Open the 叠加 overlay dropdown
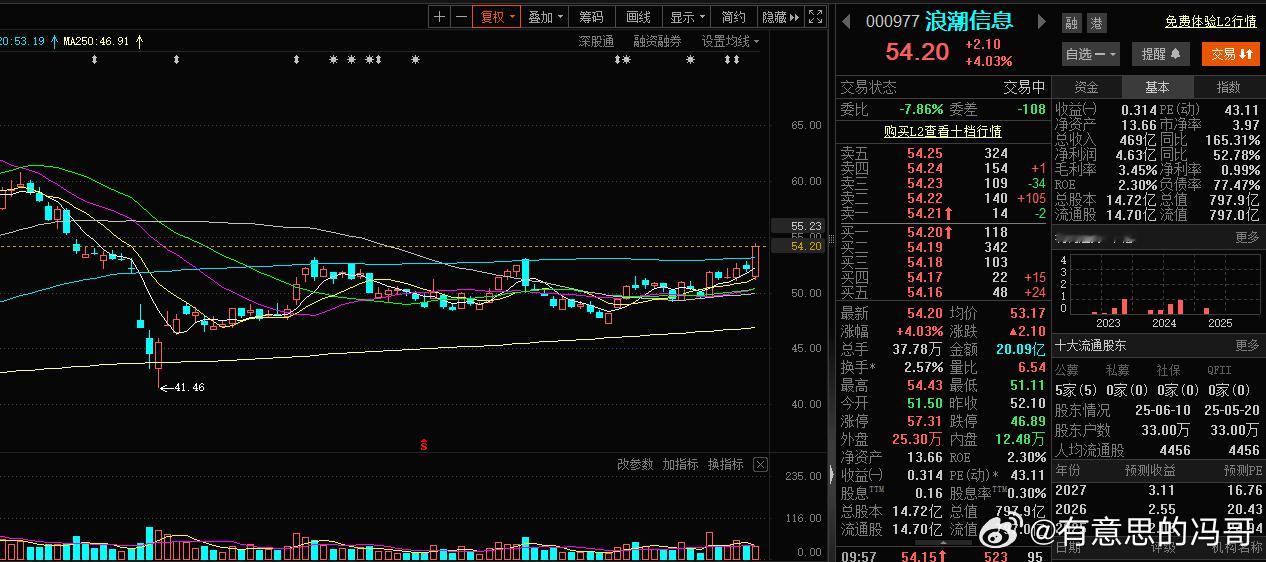The height and width of the screenshot is (562, 1266). 545,17
